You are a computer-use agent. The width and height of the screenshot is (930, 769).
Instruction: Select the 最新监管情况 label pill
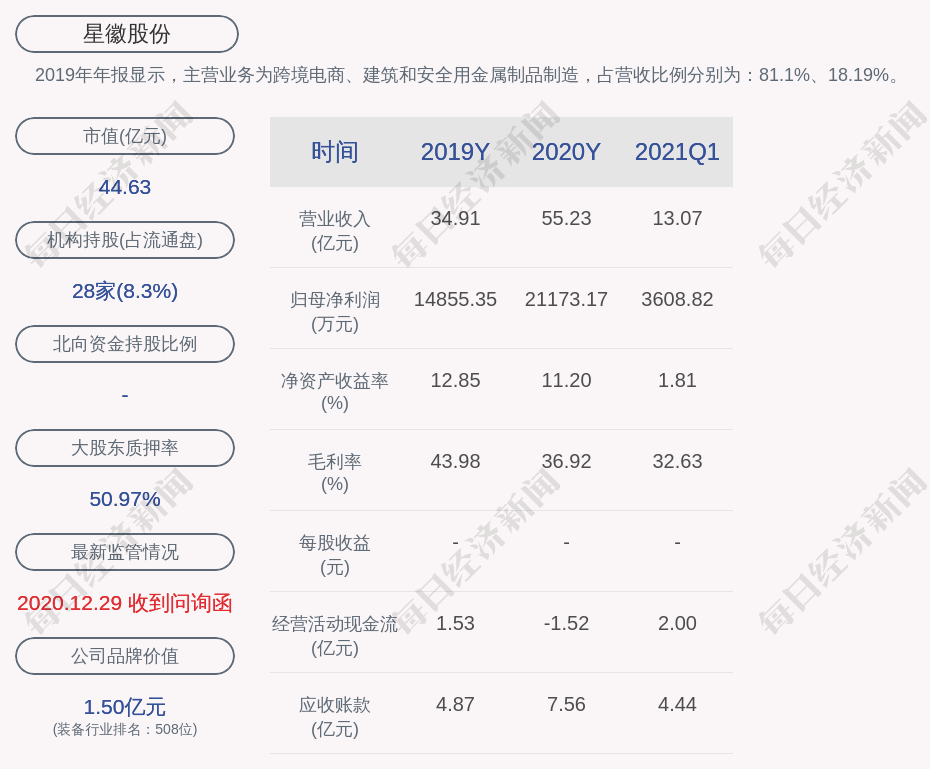coord(125,552)
